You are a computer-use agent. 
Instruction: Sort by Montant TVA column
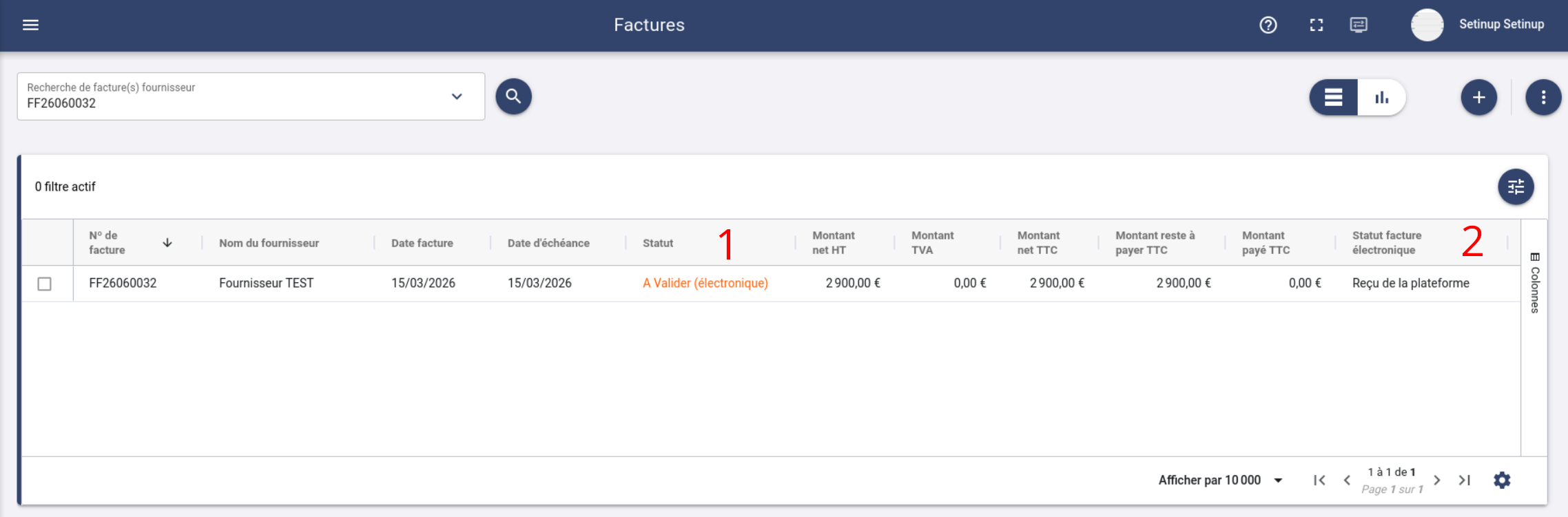(932, 242)
